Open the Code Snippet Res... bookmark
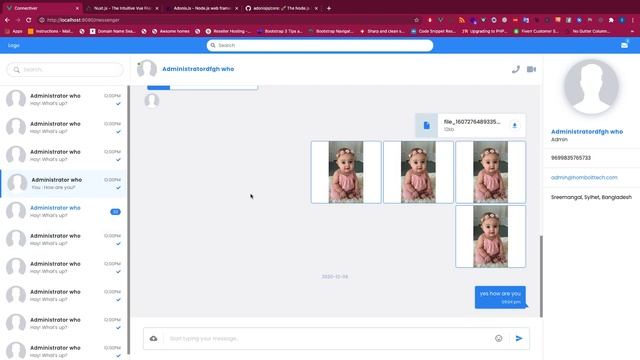Viewport: 640px width, 360px height. point(433,31)
